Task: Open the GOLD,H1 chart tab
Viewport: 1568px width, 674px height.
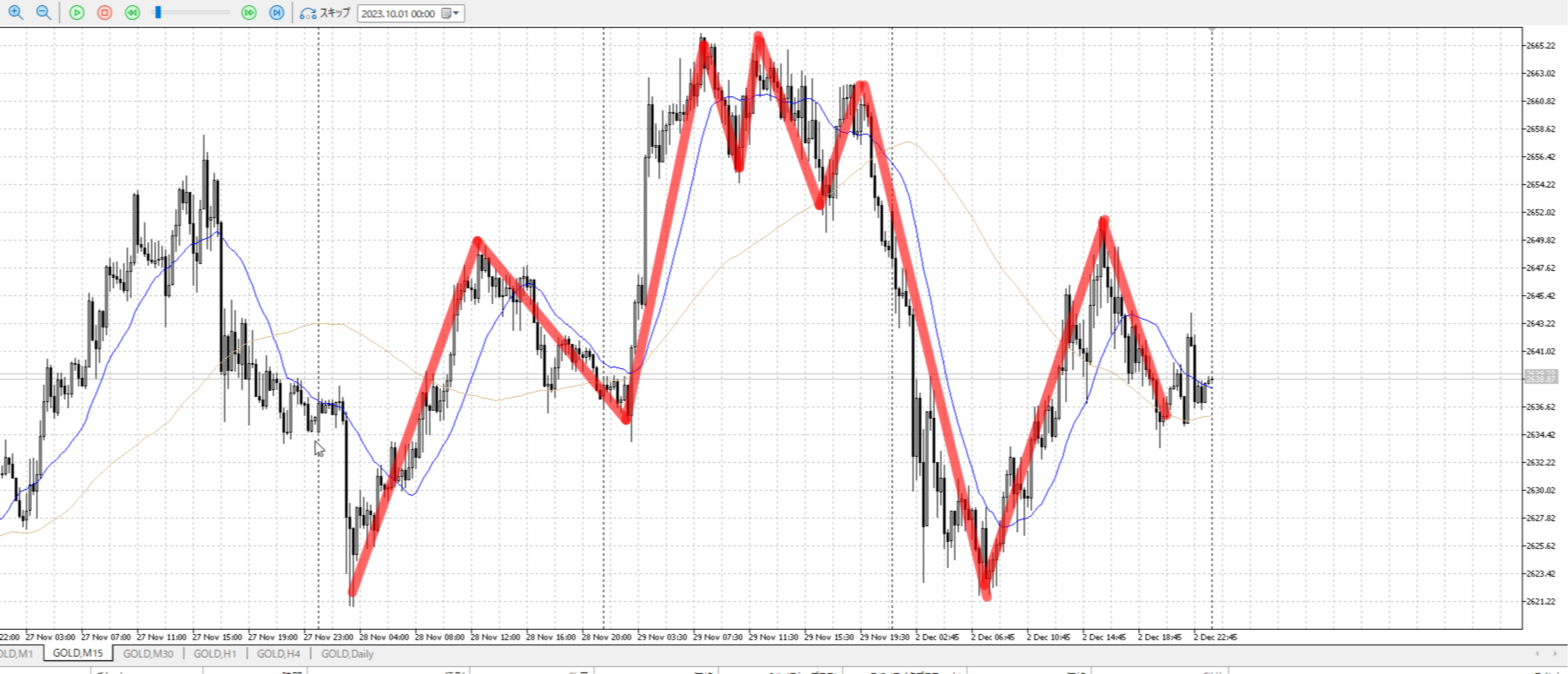Action: pos(214,654)
